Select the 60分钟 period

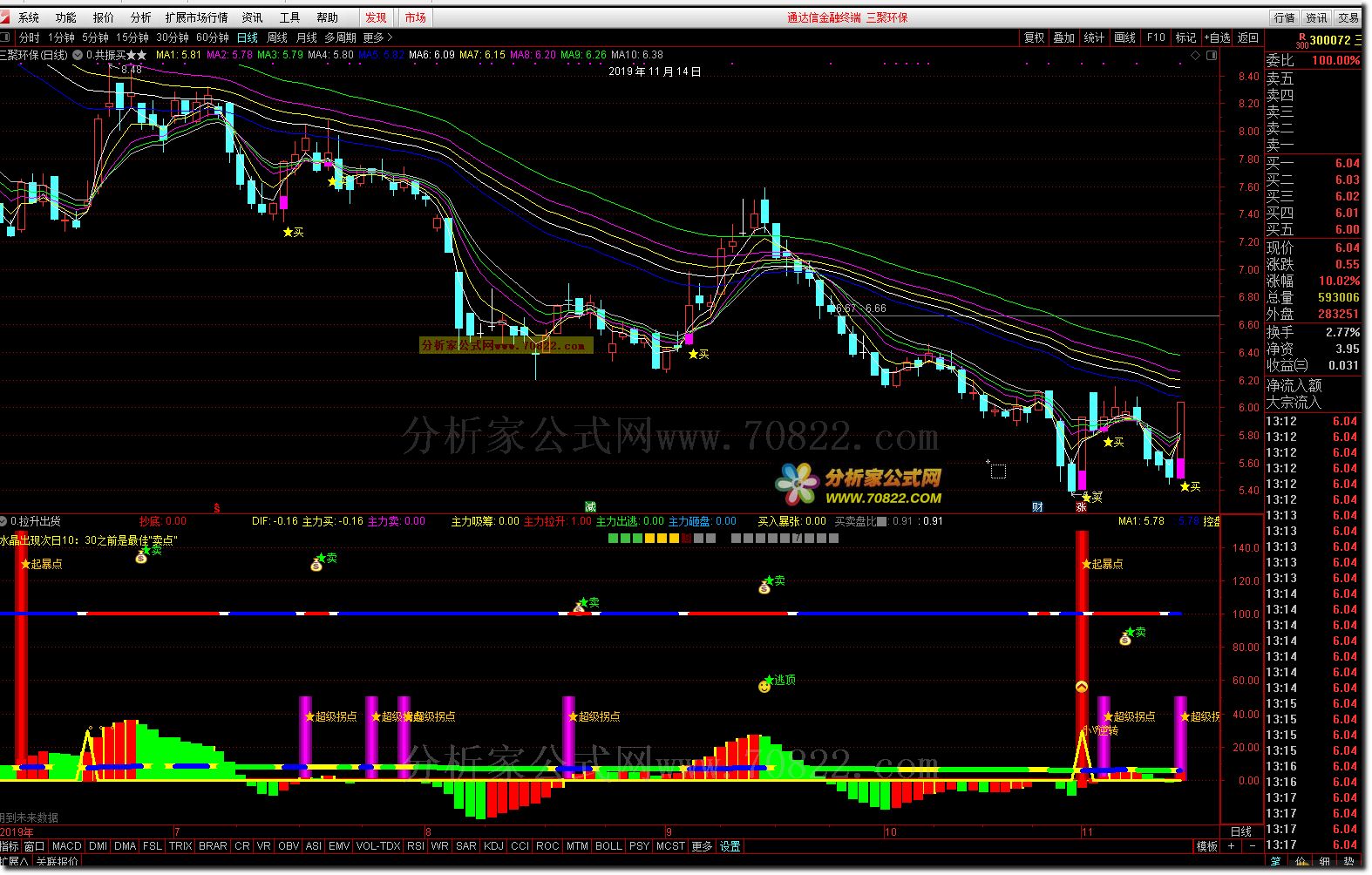(x=213, y=37)
